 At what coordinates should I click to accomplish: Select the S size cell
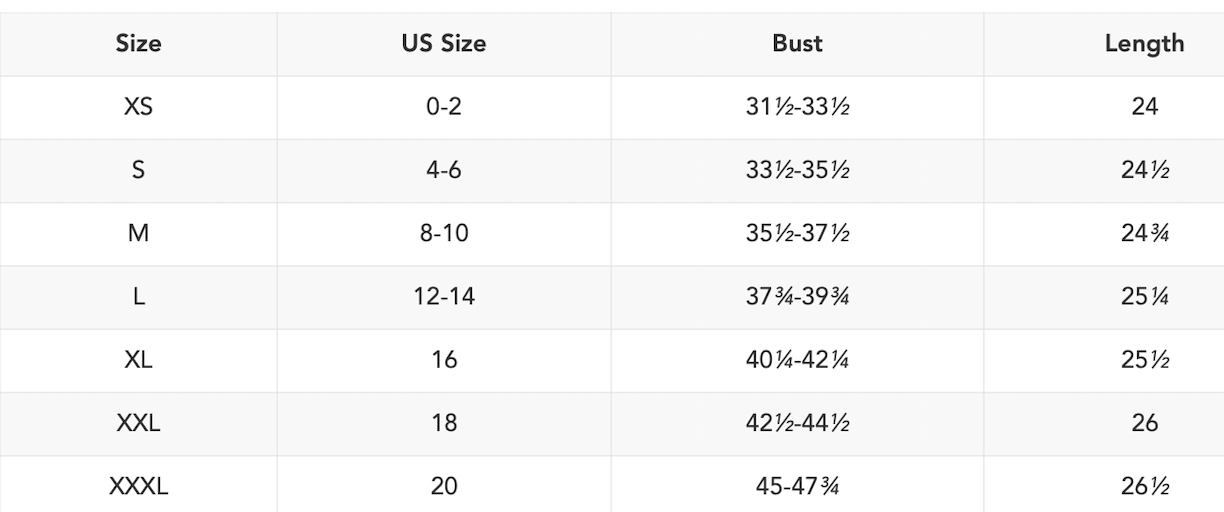tap(138, 170)
